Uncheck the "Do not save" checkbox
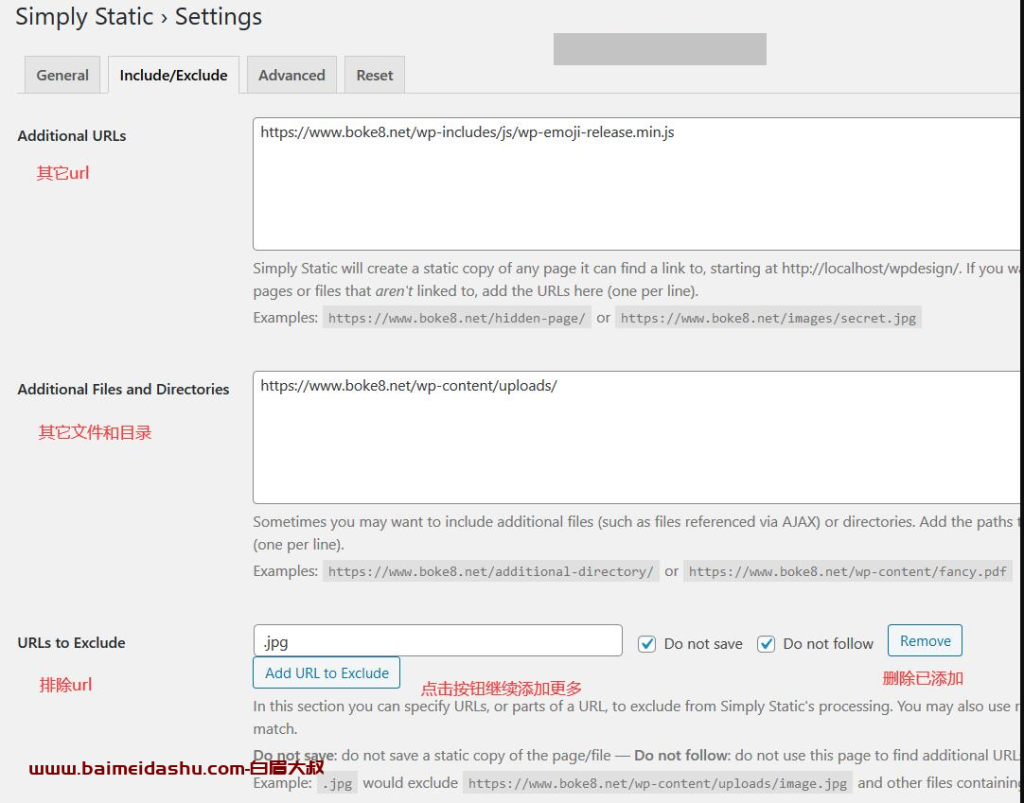 coord(646,643)
